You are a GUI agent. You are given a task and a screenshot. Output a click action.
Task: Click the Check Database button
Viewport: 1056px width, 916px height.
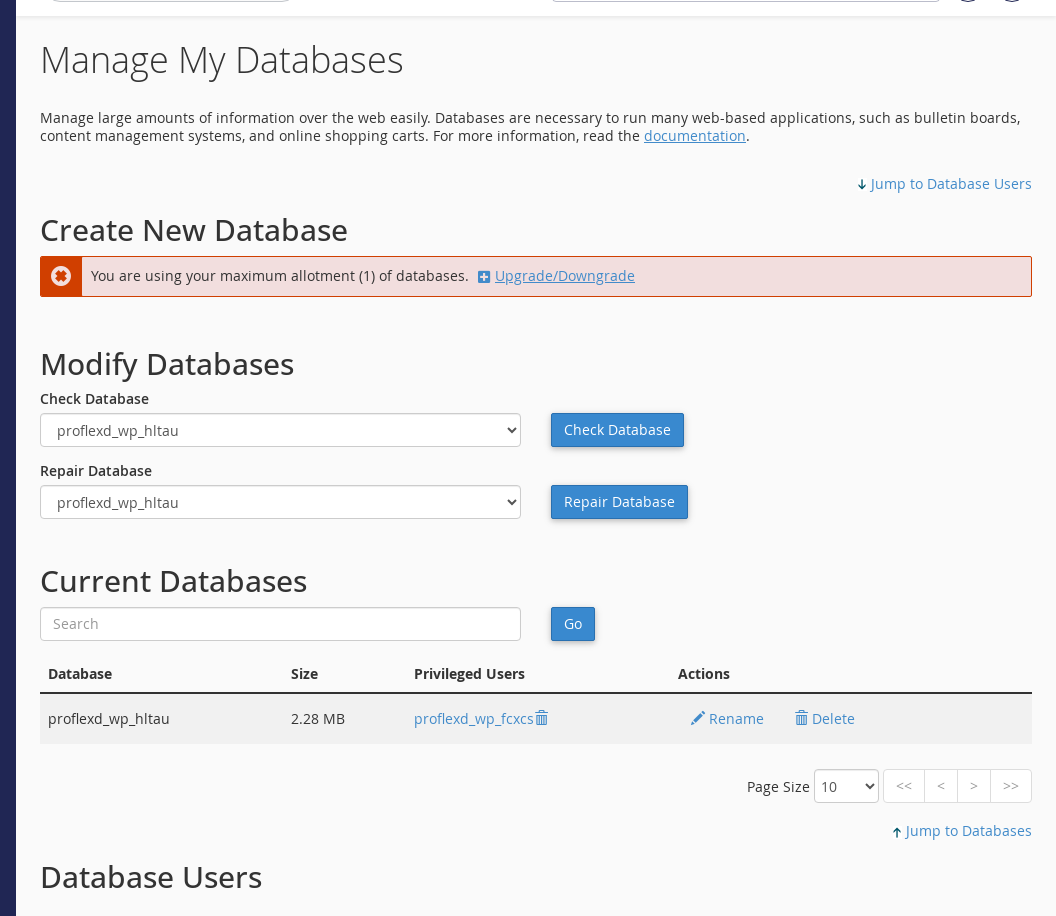tap(617, 430)
